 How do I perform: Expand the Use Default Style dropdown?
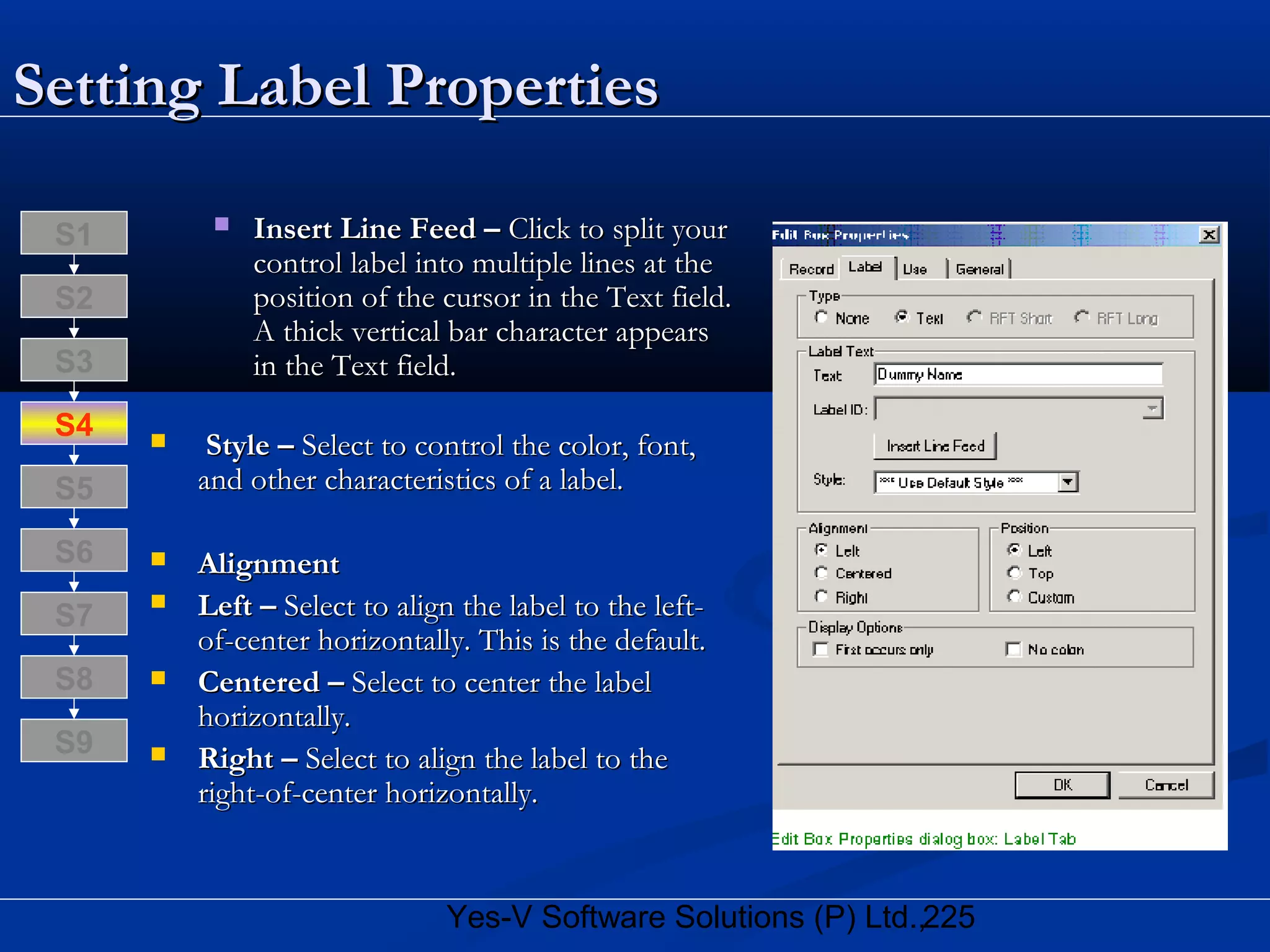point(1068,482)
